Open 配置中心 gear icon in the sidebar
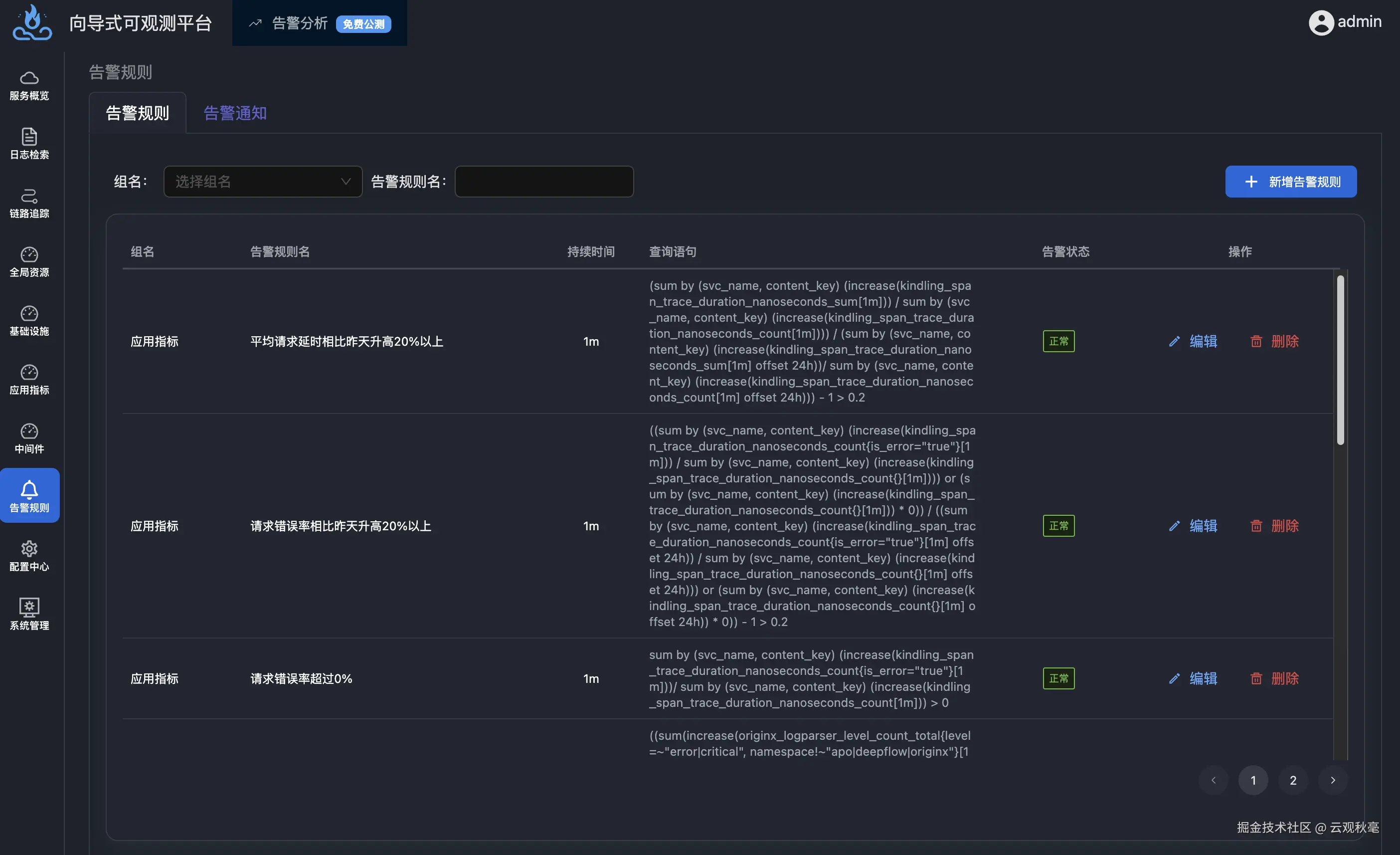 [29, 556]
